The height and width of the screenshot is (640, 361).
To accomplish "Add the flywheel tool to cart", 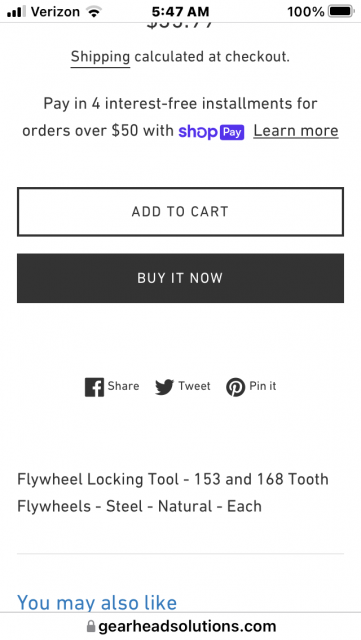I will [x=180, y=212].
